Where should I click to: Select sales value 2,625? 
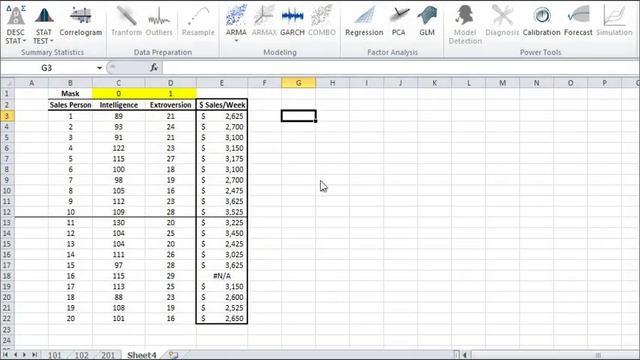[x=222, y=116]
